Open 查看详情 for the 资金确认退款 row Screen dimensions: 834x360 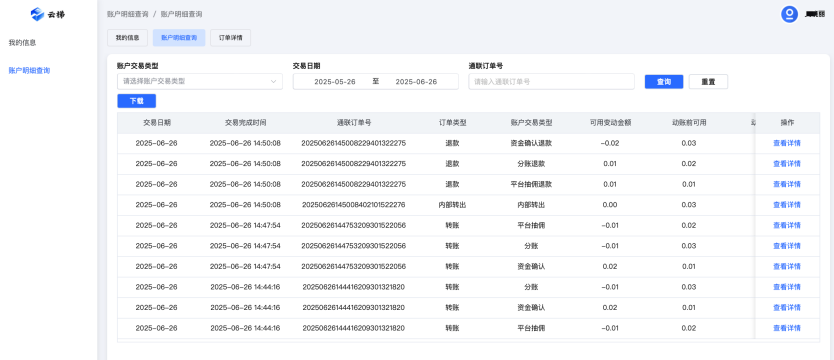[787, 143]
